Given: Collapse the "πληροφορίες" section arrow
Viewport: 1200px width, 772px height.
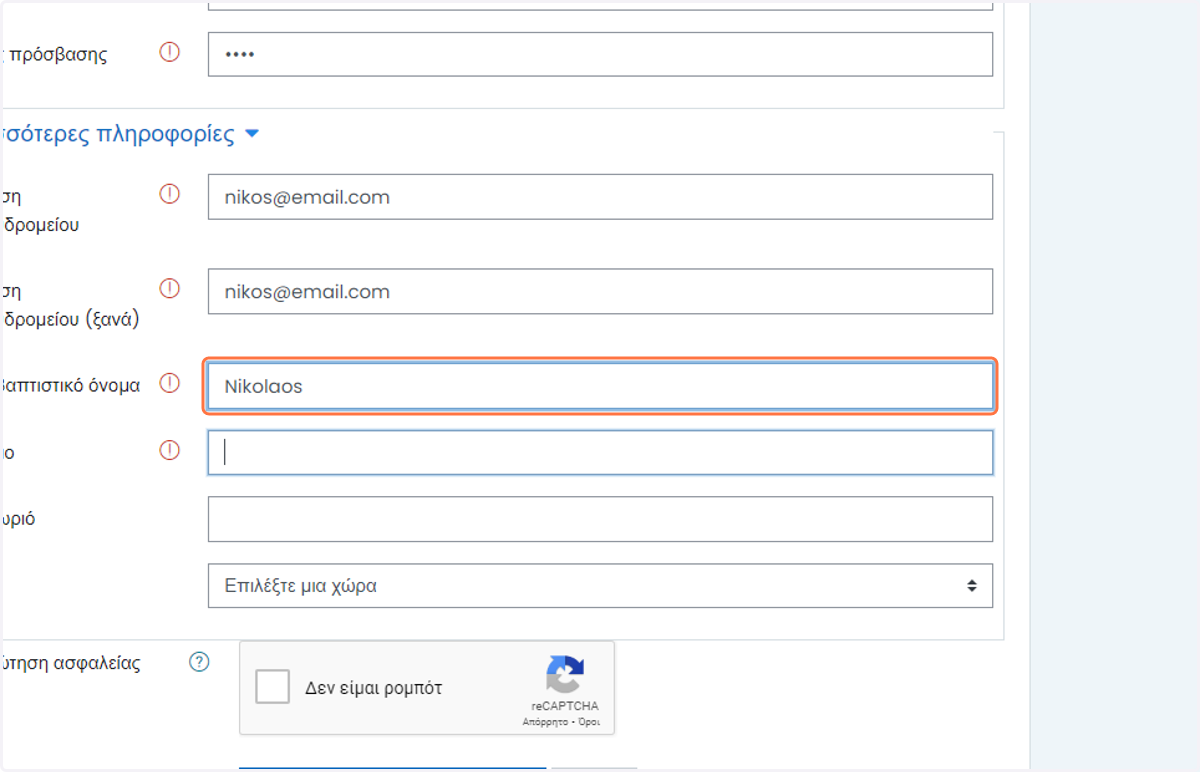Looking at the screenshot, I should click(x=252, y=134).
